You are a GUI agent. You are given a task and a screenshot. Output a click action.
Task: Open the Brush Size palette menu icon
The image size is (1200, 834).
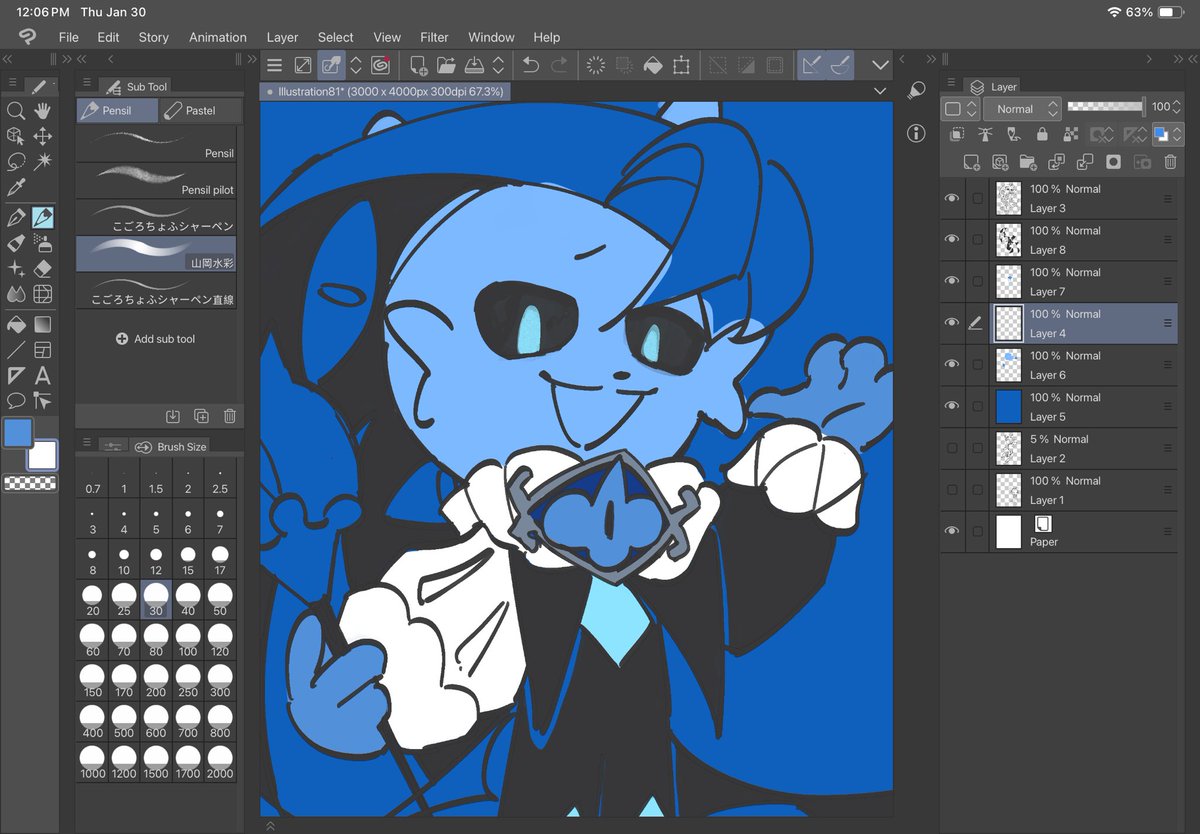(x=86, y=443)
